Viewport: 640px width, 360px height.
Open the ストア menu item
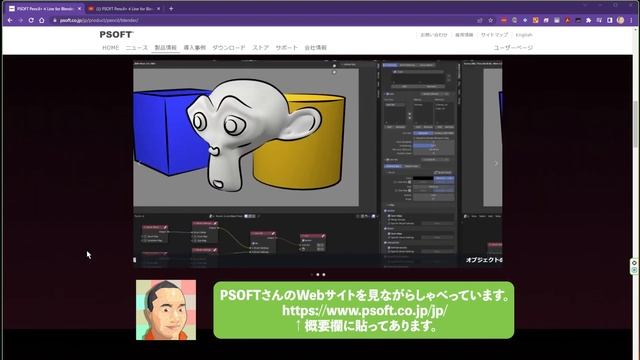coord(260,48)
